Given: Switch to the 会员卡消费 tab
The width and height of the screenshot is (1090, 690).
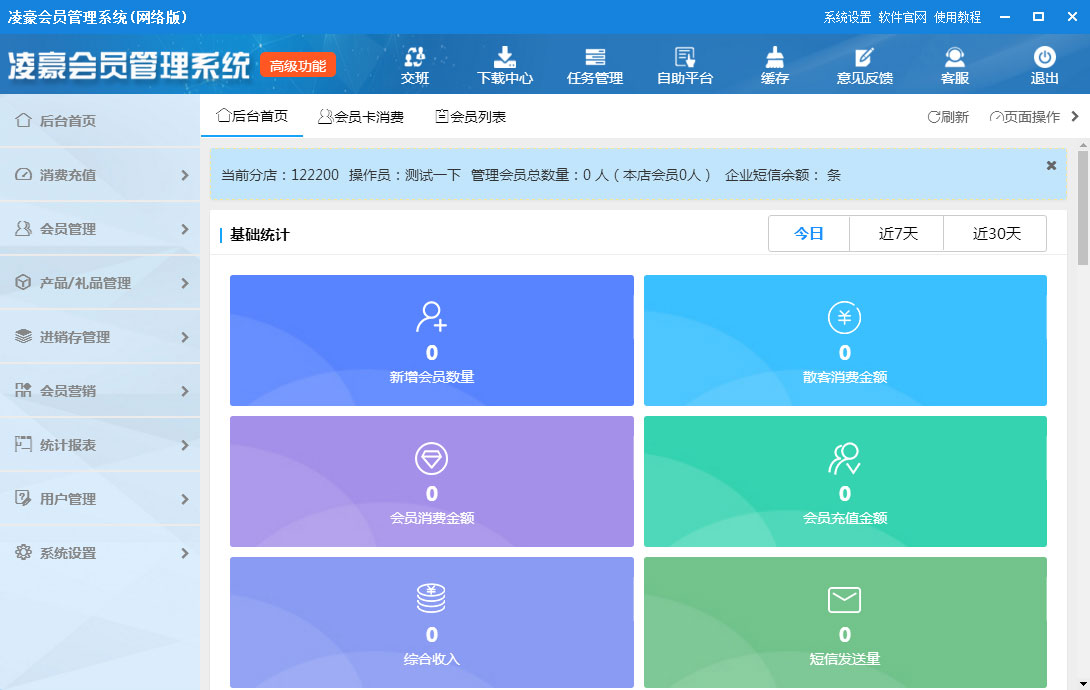Looking at the screenshot, I should point(361,117).
